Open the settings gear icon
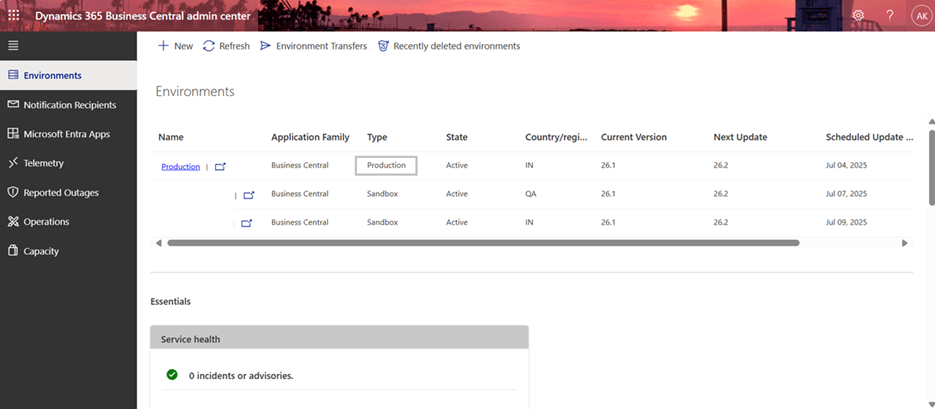Viewport: 935px width, 409px height. click(x=858, y=16)
